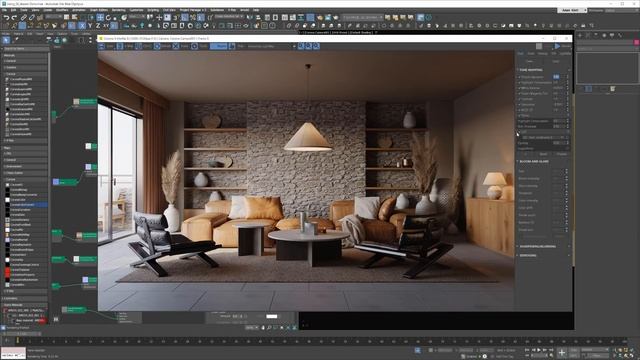The height and width of the screenshot is (360, 640).
Task: Switch to the Stats tab in VFB
Action: point(531,53)
